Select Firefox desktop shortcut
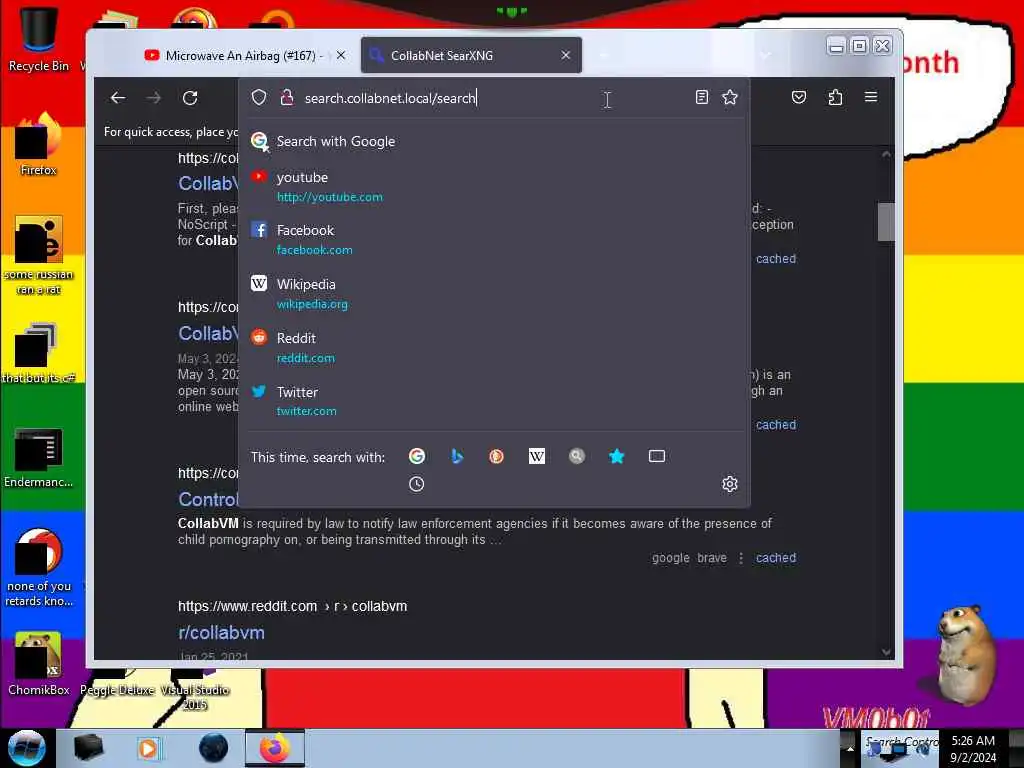This screenshot has height=768, width=1024. click(39, 145)
